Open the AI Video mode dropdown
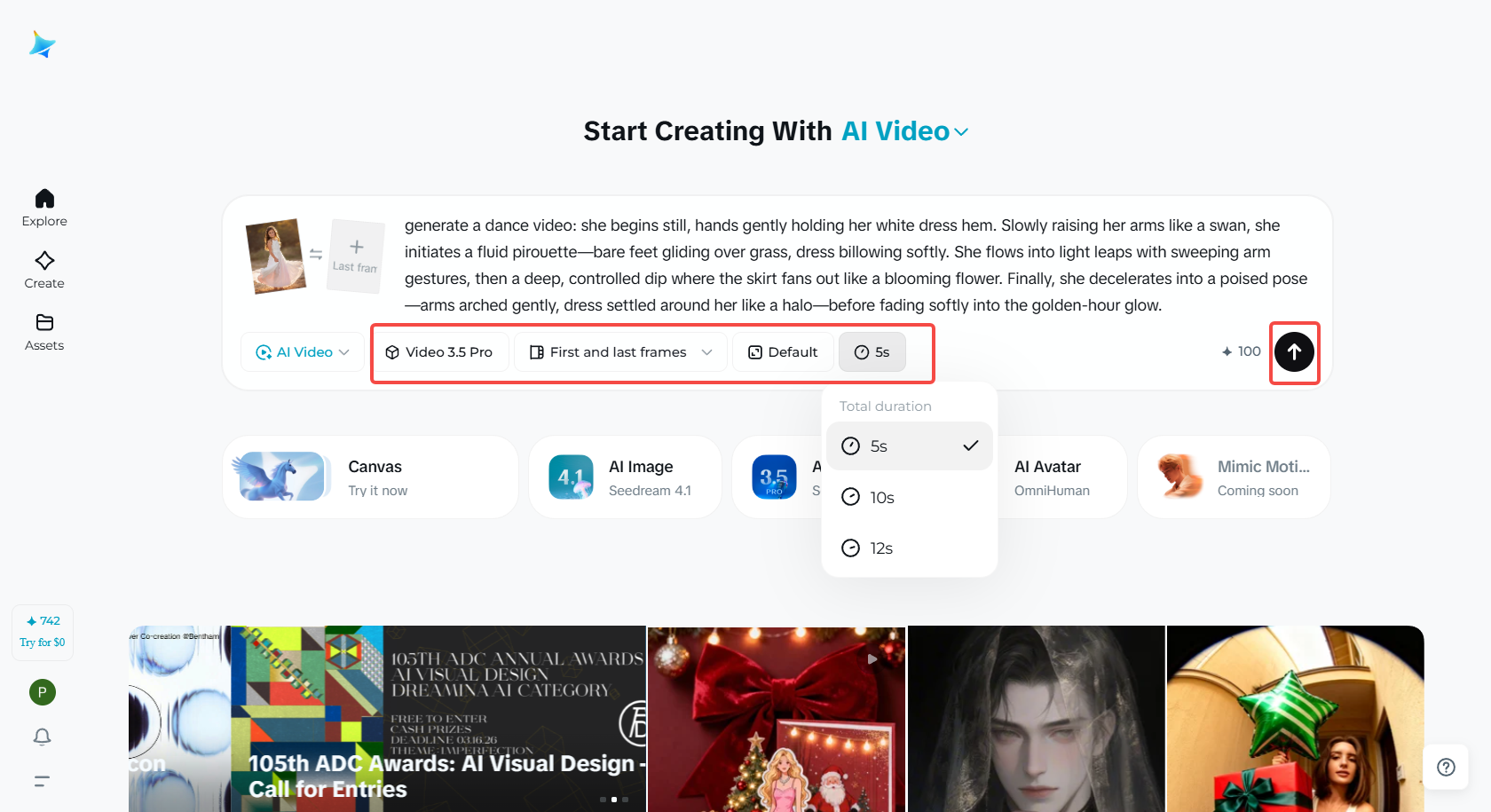 tap(302, 352)
